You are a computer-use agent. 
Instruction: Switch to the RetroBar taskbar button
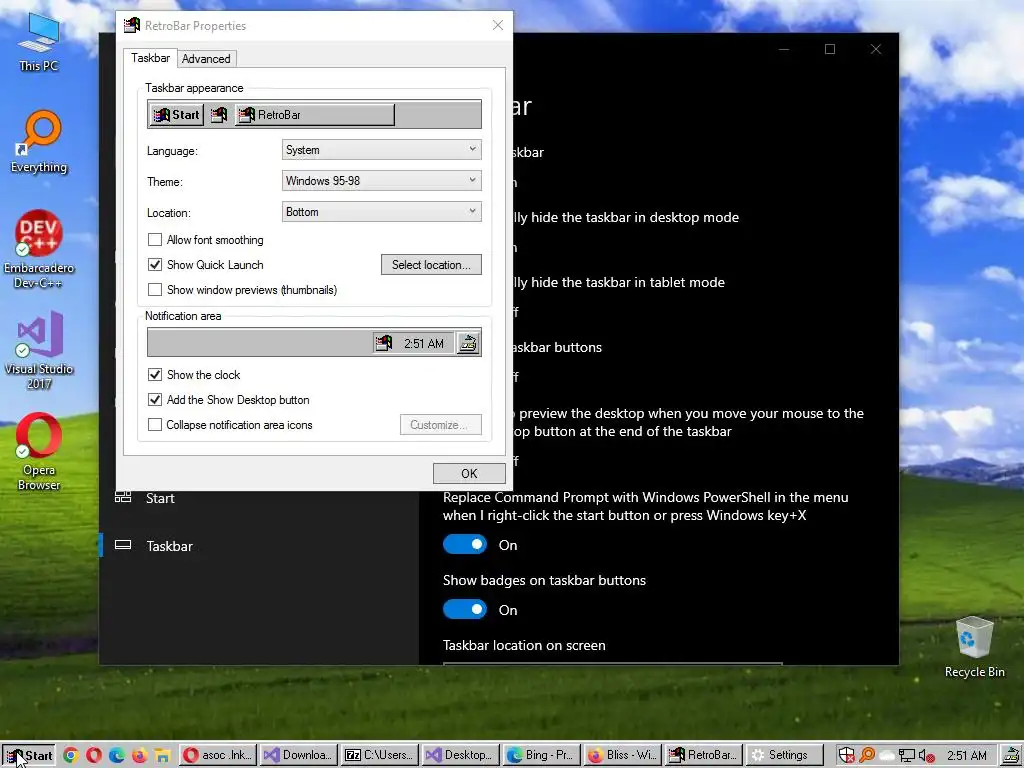click(703, 756)
